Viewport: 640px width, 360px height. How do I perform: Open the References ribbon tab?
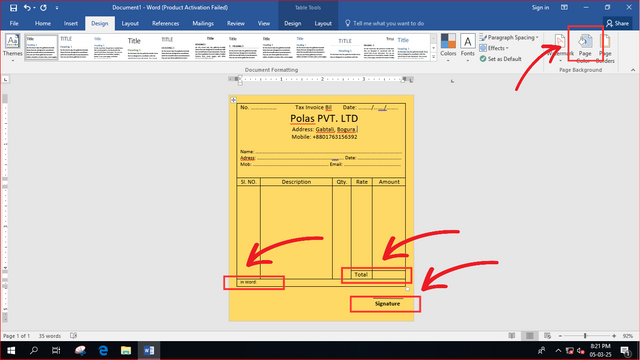tap(165, 23)
